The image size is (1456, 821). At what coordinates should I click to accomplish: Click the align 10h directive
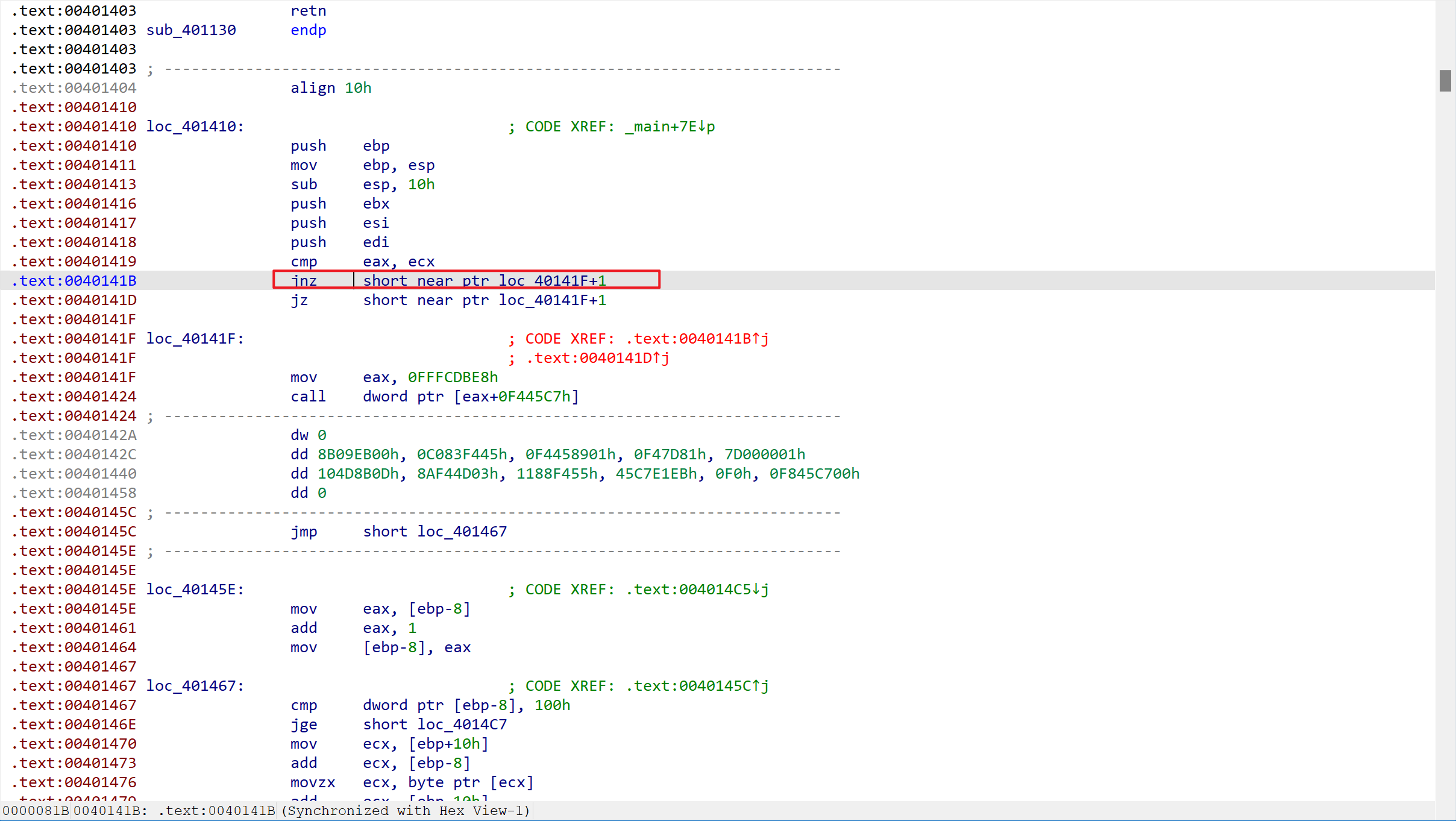click(x=331, y=88)
